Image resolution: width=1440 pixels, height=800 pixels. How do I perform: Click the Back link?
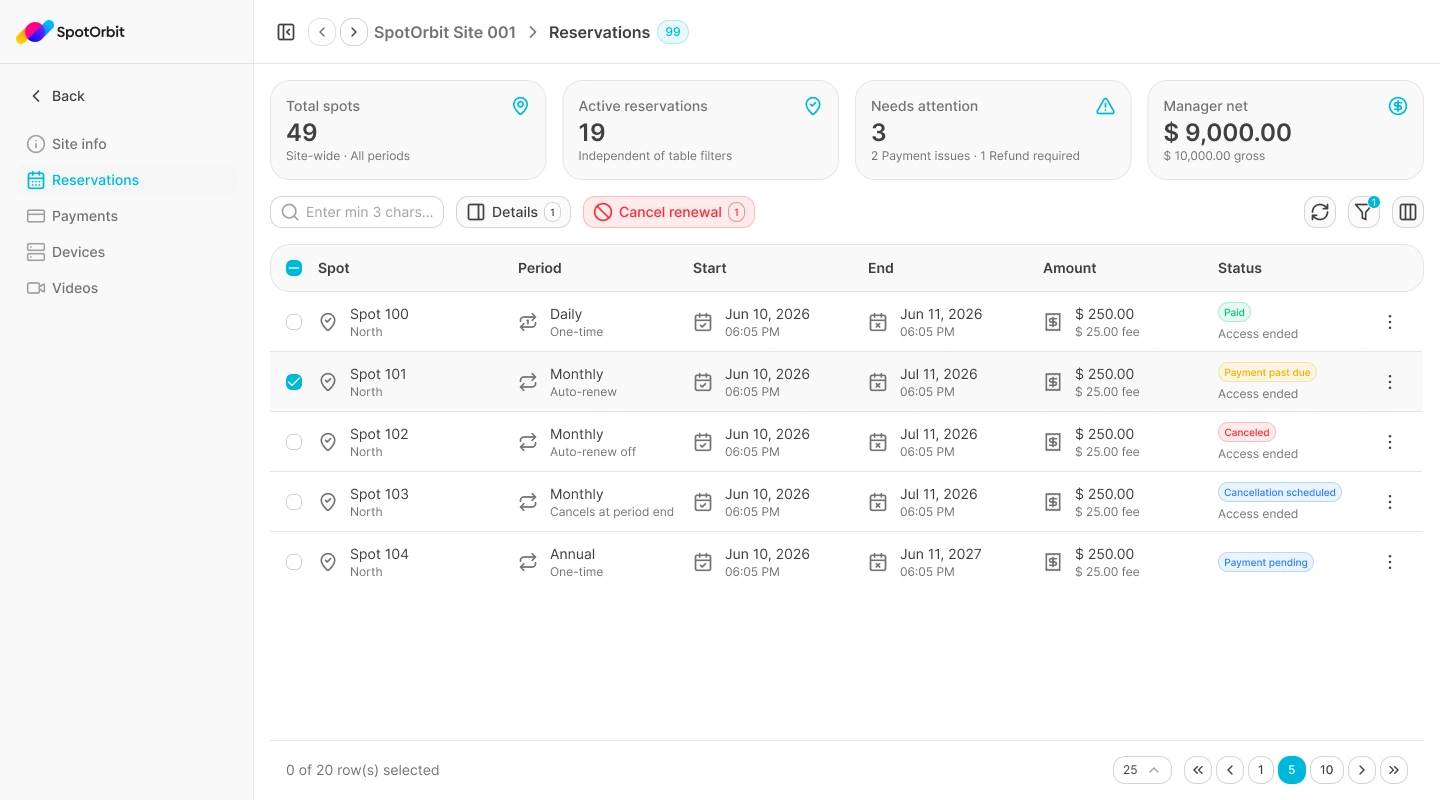coord(57,96)
